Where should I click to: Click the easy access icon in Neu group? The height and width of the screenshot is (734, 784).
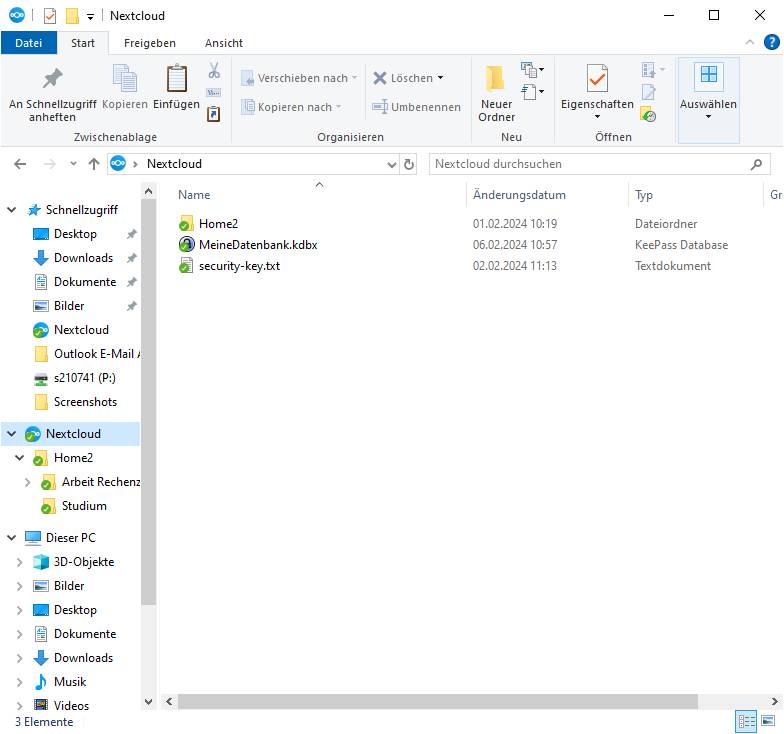[530, 92]
